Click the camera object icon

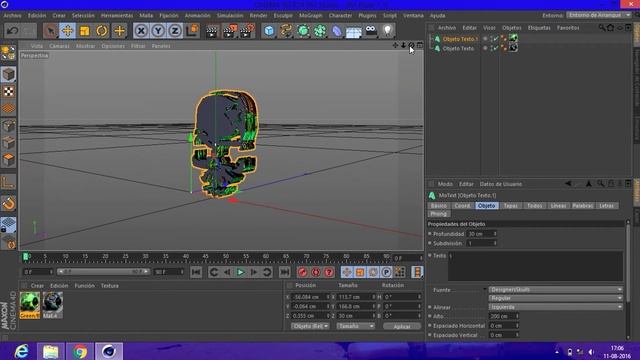(371, 30)
